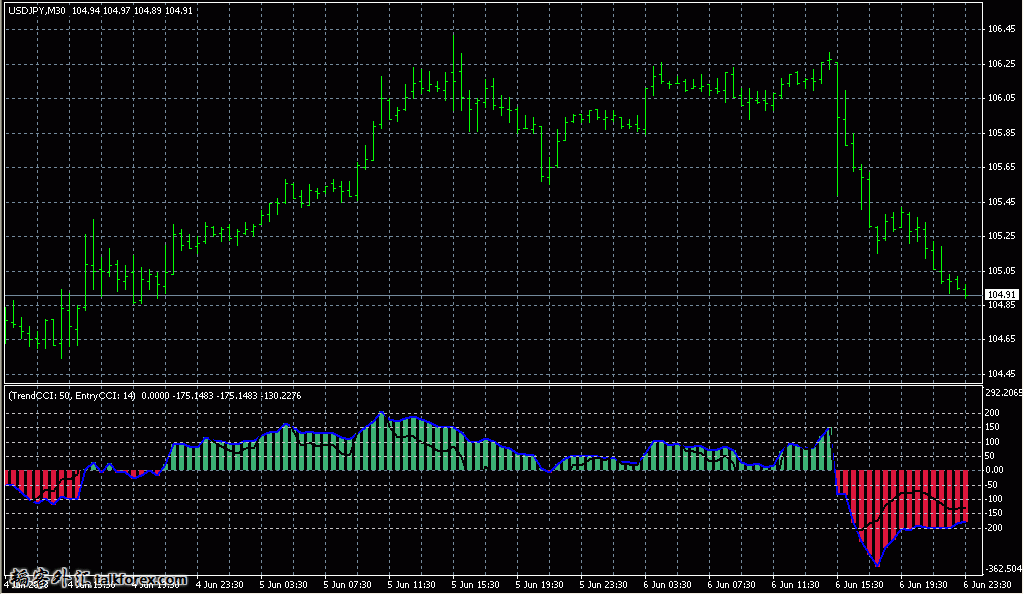1024x594 pixels.
Task: Click the 5 Jun 11:30 time label
Action: click(x=411, y=585)
